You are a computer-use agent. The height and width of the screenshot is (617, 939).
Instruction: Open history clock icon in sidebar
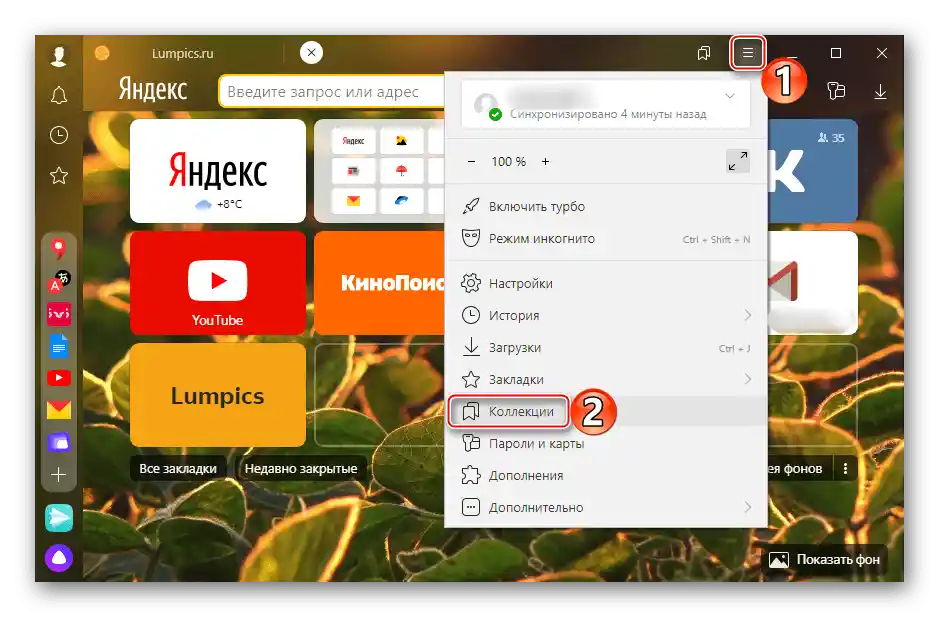[59, 135]
